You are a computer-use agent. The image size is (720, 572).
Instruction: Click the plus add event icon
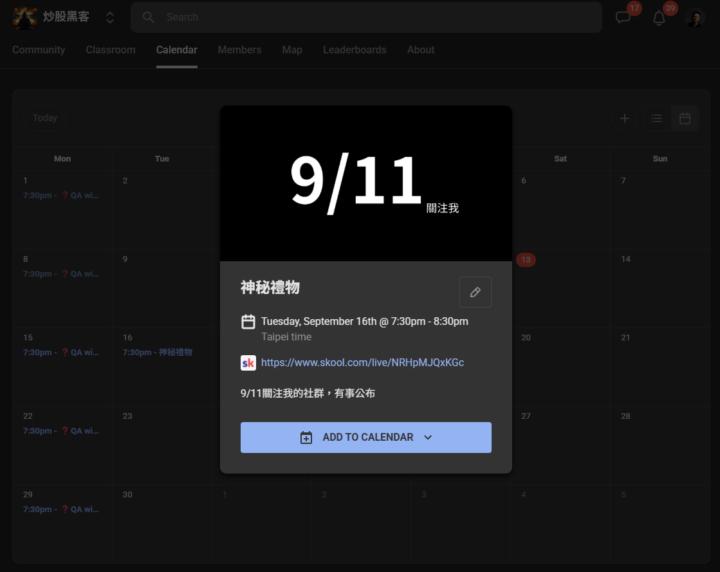624,118
